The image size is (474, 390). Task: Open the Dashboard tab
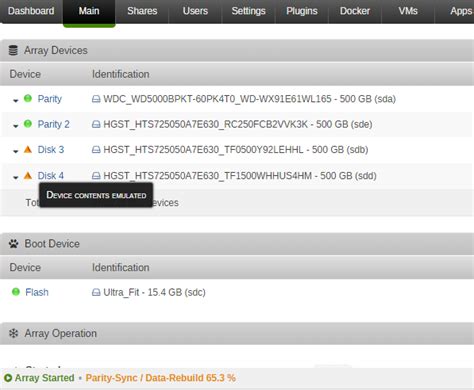tap(31, 11)
